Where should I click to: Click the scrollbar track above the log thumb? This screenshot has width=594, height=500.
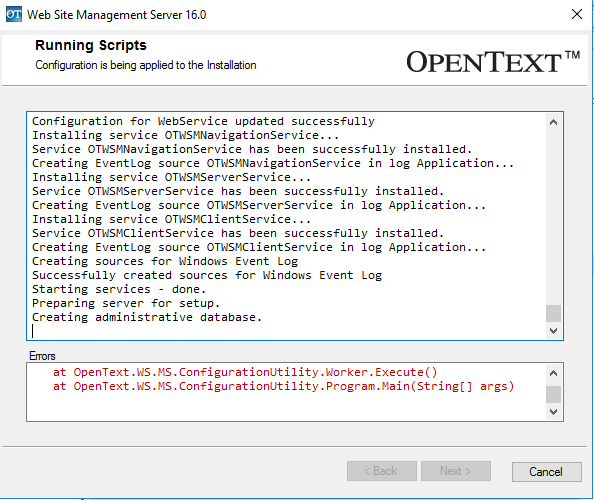(x=553, y=217)
